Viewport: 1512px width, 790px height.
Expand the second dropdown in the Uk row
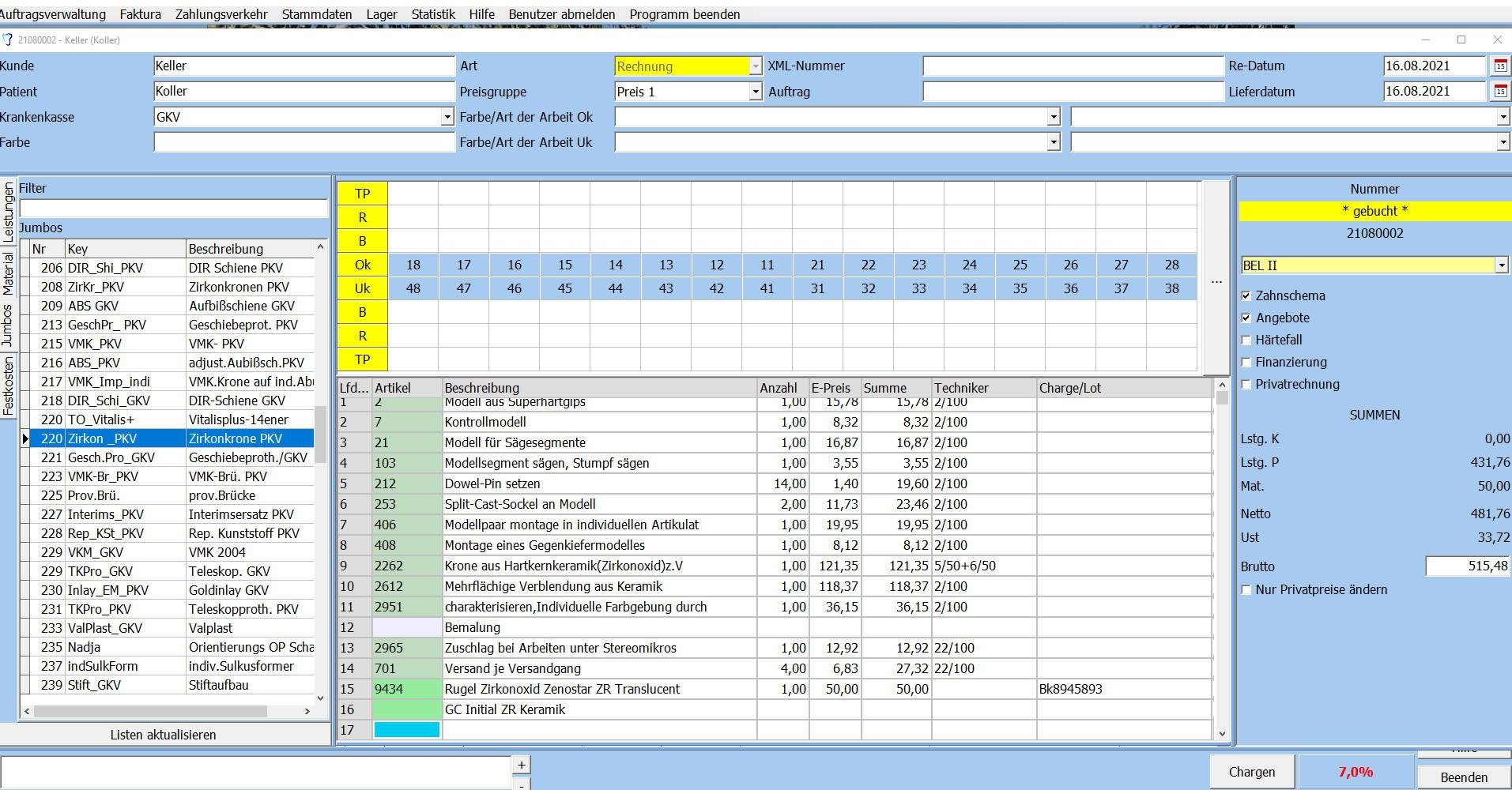pyautogui.click(x=1503, y=142)
